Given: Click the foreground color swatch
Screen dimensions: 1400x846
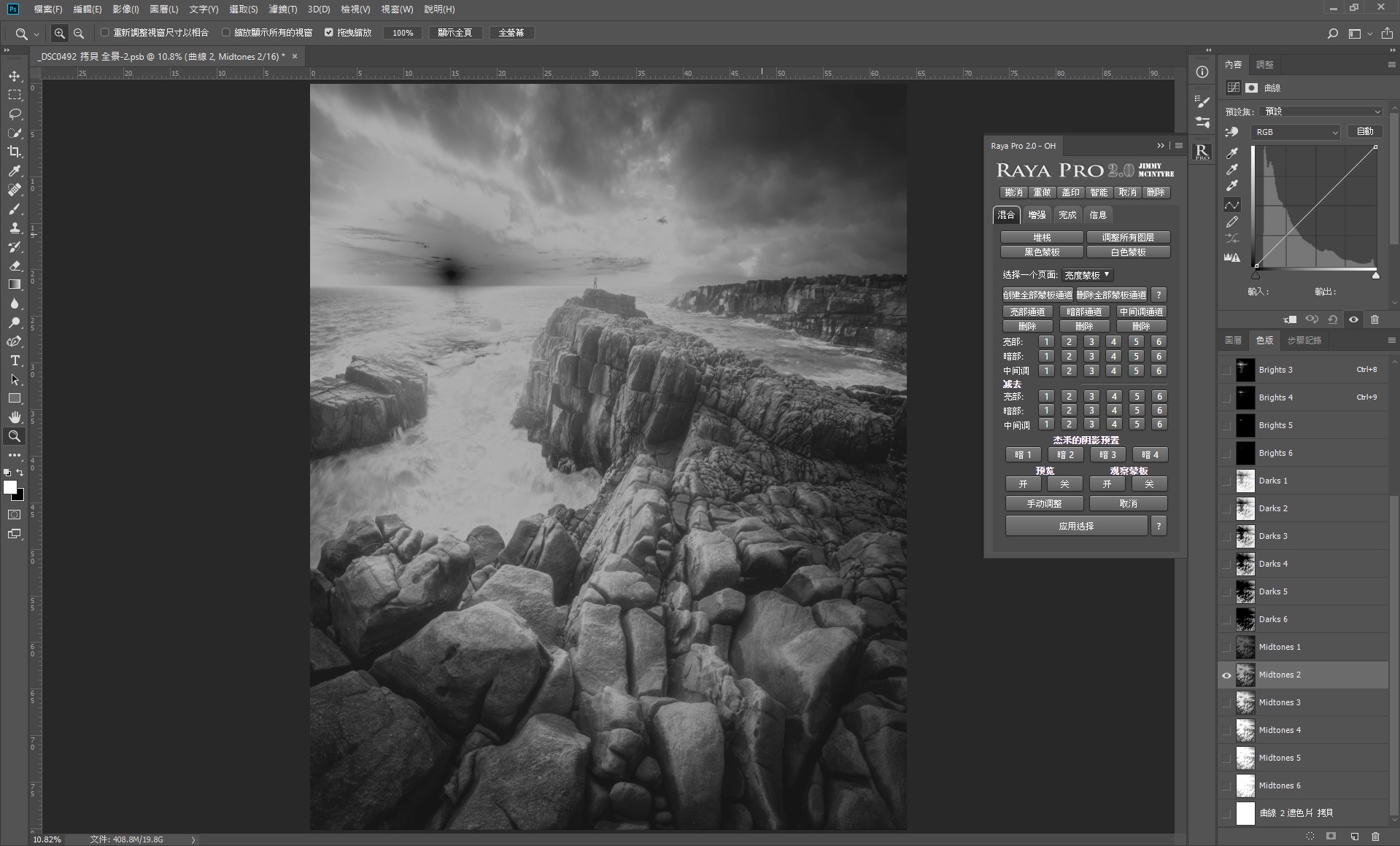Looking at the screenshot, I should [10, 488].
